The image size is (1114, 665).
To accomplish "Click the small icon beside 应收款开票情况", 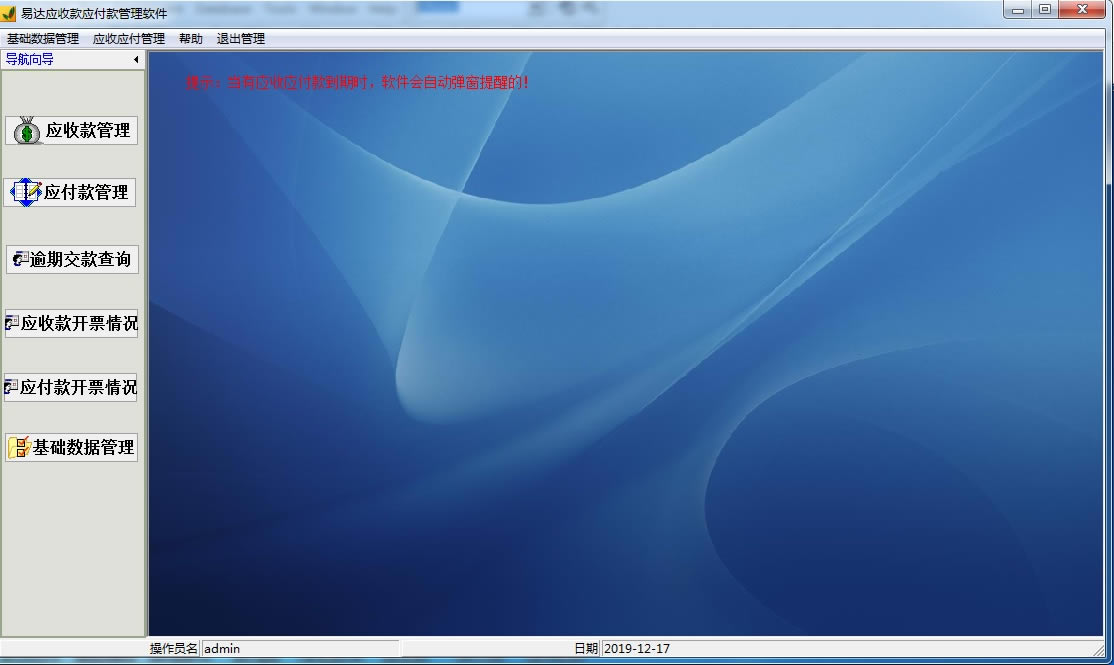I will pos(11,323).
